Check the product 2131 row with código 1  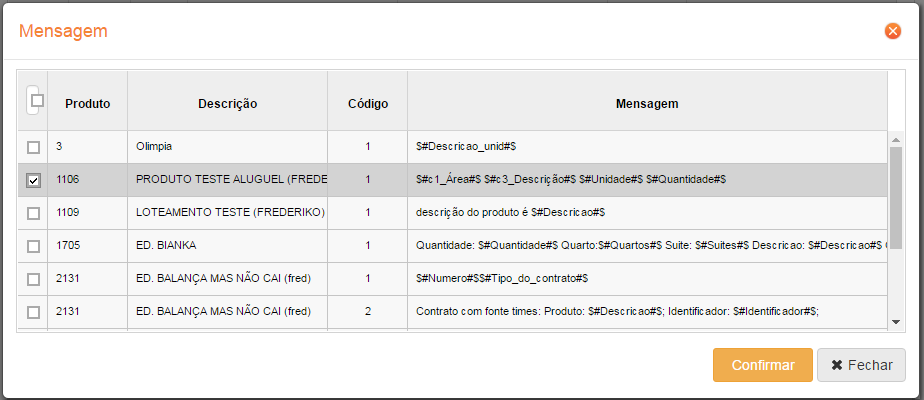pos(33,279)
